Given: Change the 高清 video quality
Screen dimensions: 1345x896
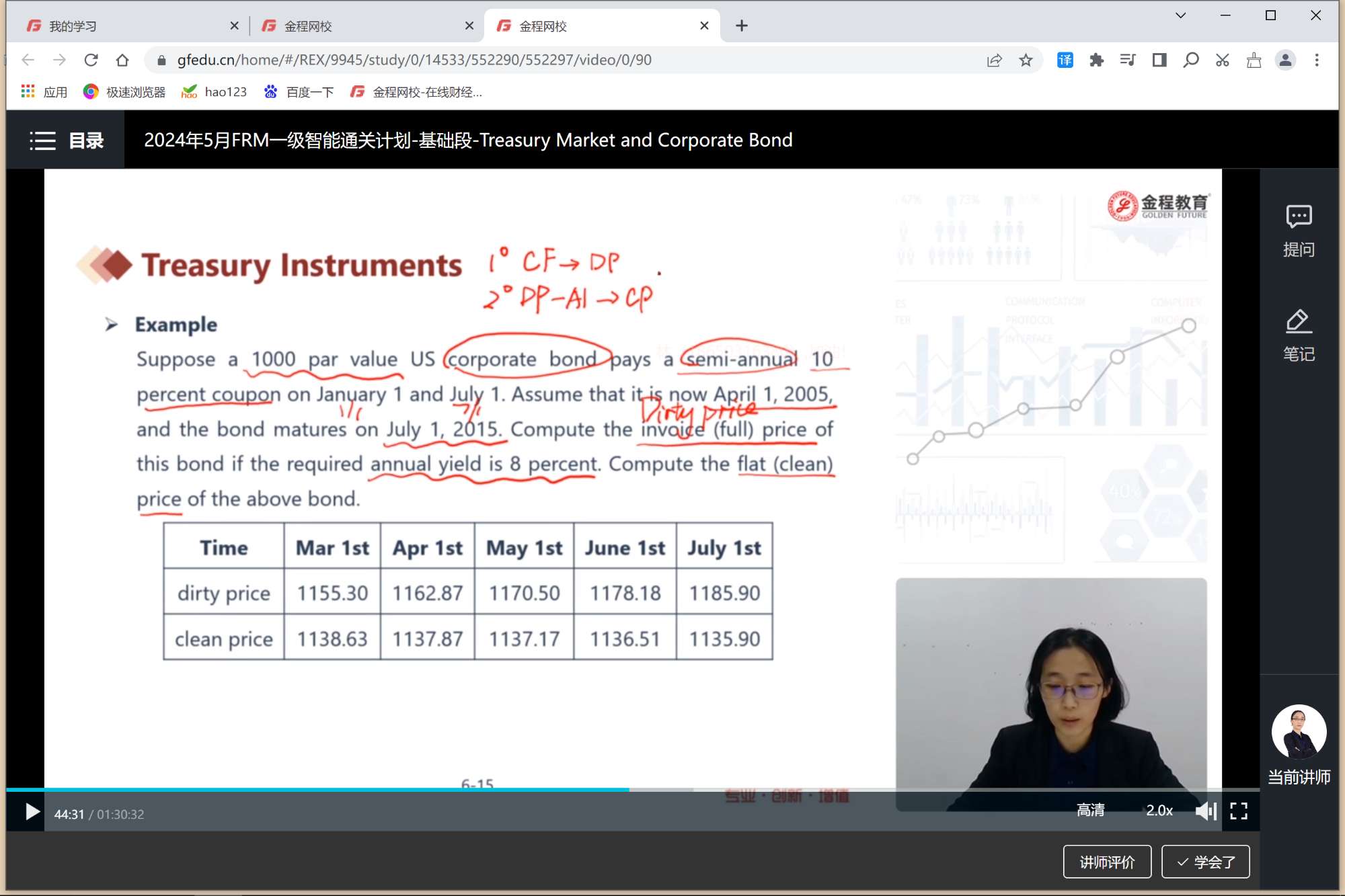Looking at the screenshot, I should coord(1090,811).
